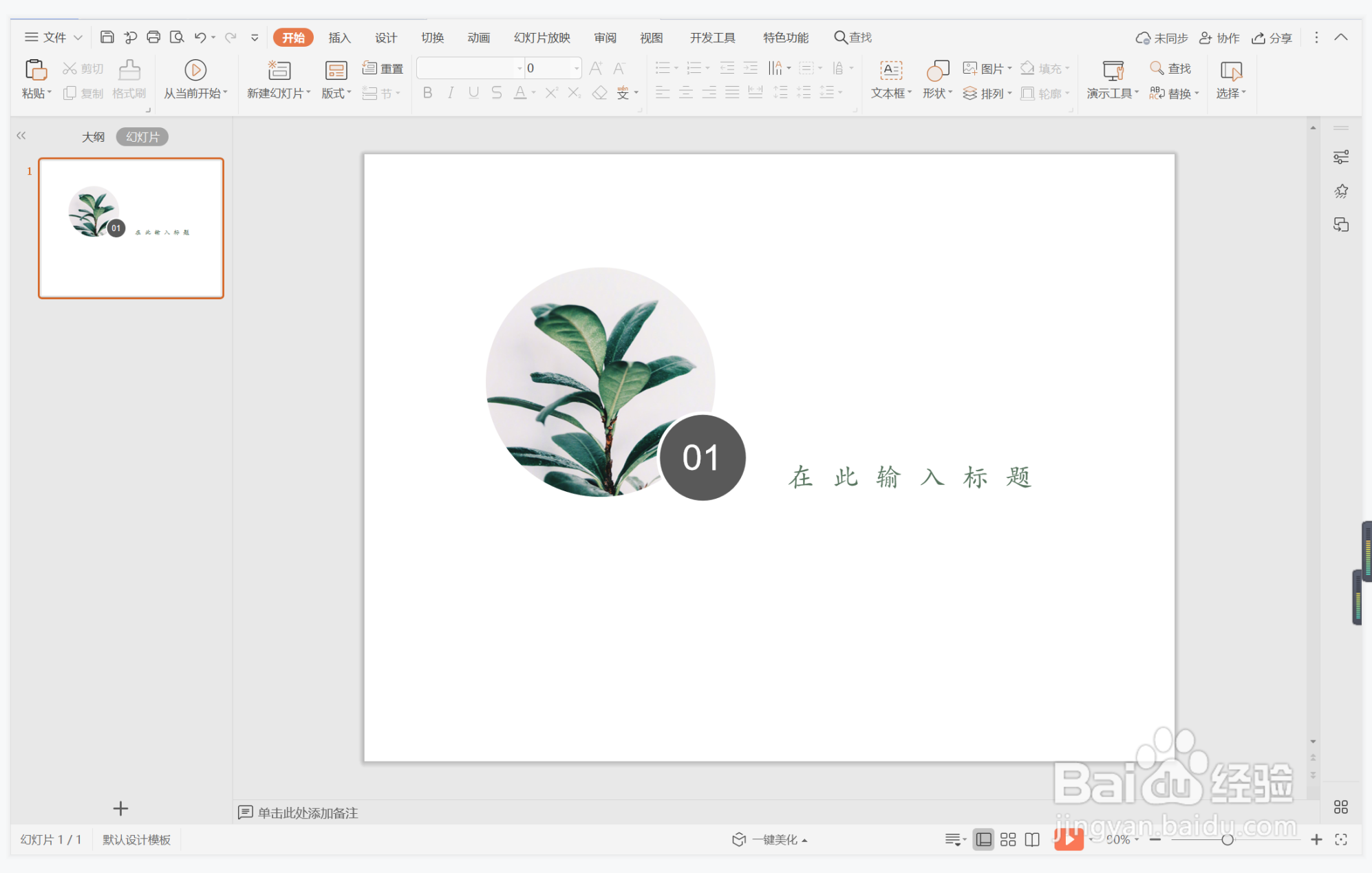Viewport: 1372px width, 873px height.
Task: Start slideshow from current slide icon
Action: (195, 70)
